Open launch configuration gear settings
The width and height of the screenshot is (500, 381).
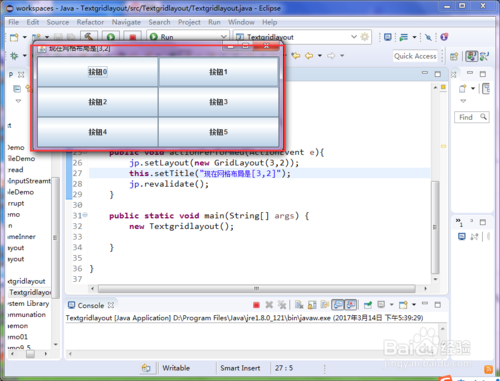pos(365,37)
